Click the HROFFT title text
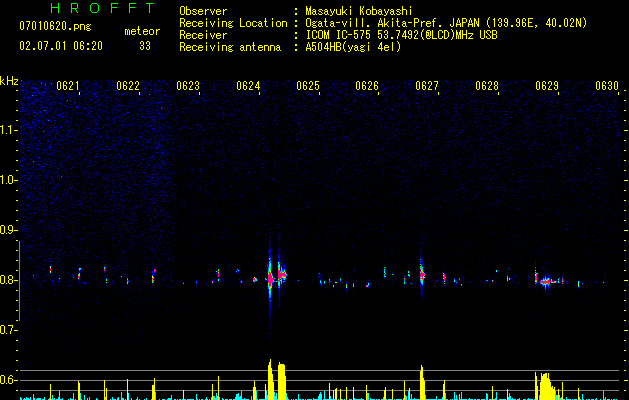 point(102,8)
